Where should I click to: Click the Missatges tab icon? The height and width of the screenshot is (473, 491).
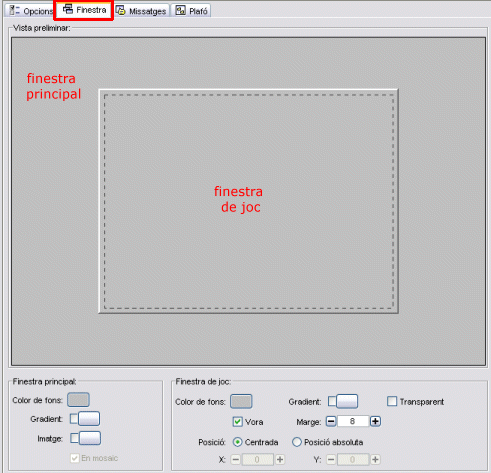pyautogui.click(x=120, y=11)
